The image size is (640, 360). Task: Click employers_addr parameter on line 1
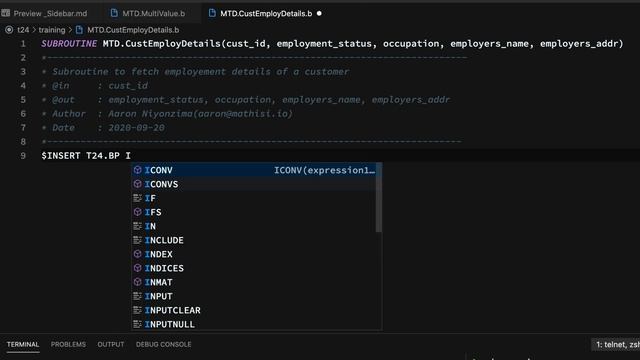579,44
